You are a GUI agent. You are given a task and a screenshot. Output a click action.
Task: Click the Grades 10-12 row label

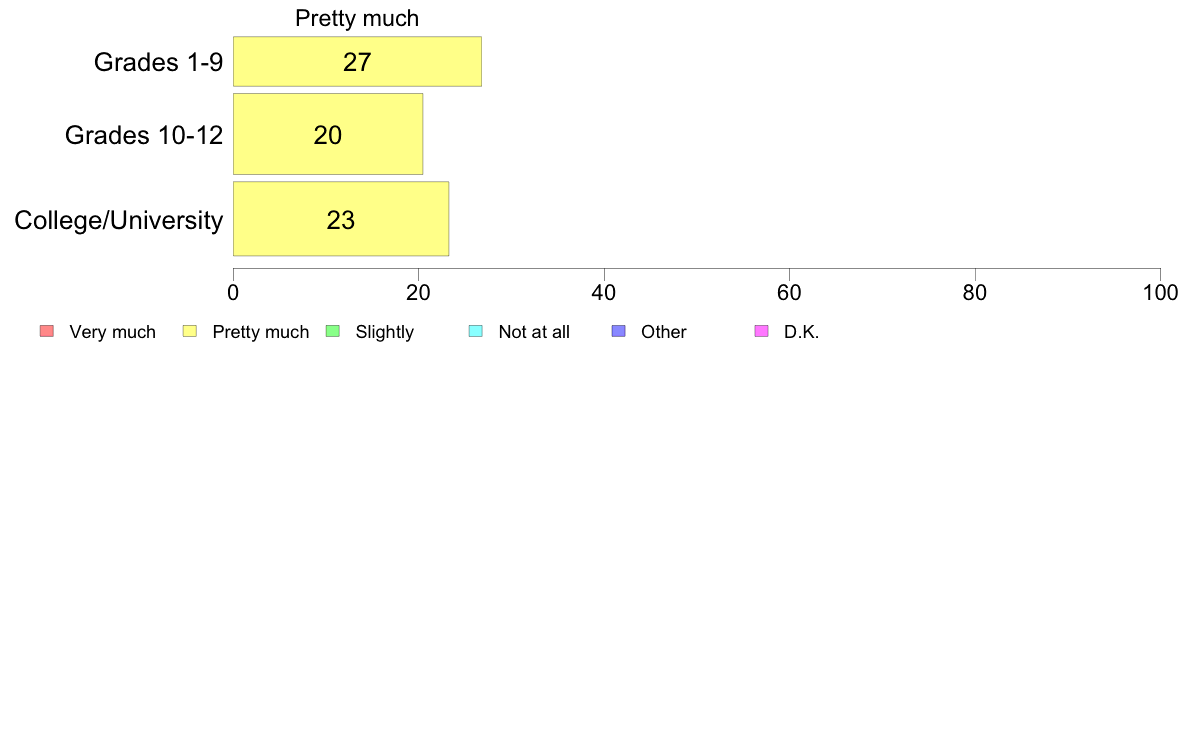(x=144, y=135)
